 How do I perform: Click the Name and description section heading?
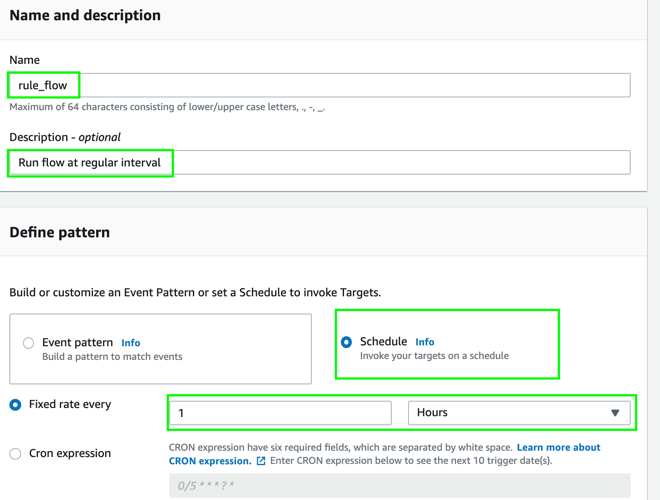pyautogui.click(x=85, y=16)
